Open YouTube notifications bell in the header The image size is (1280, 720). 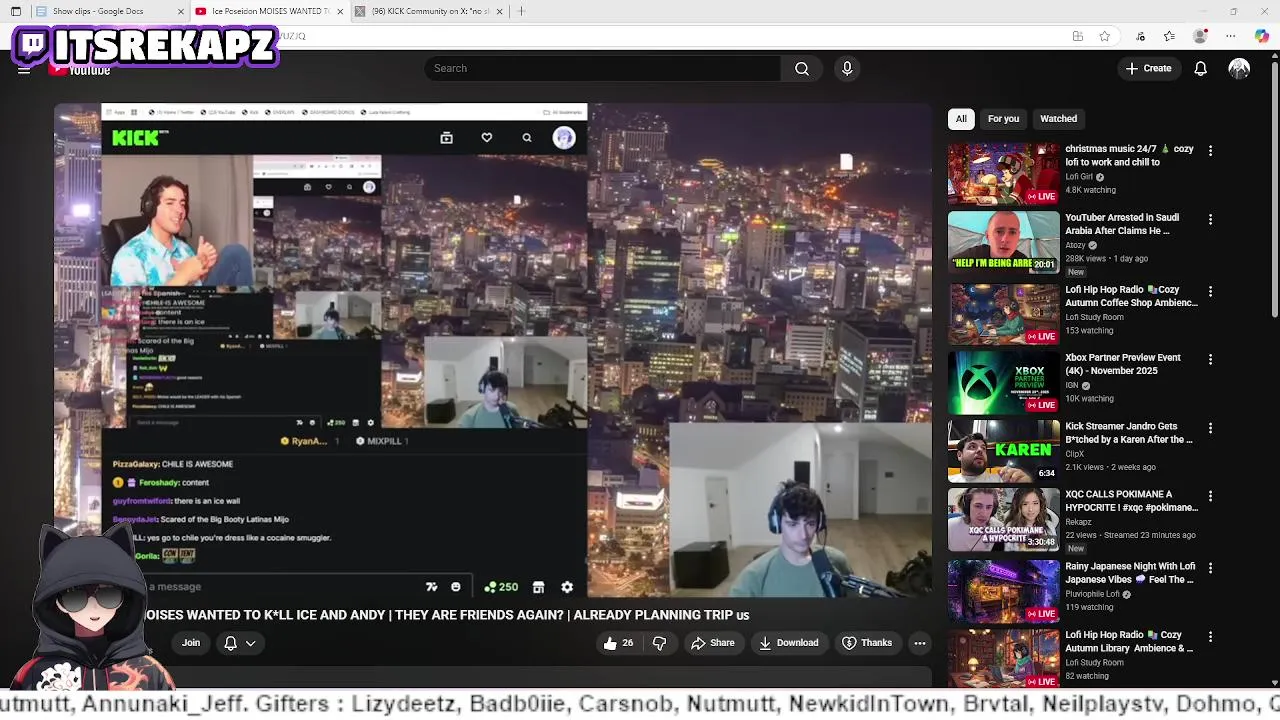point(1200,68)
